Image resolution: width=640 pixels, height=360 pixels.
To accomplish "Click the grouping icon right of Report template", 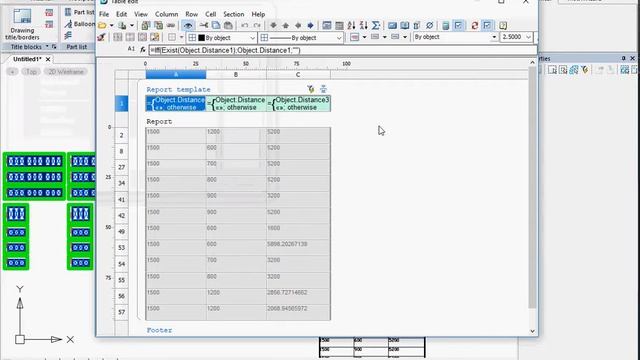I will click(323, 89).
